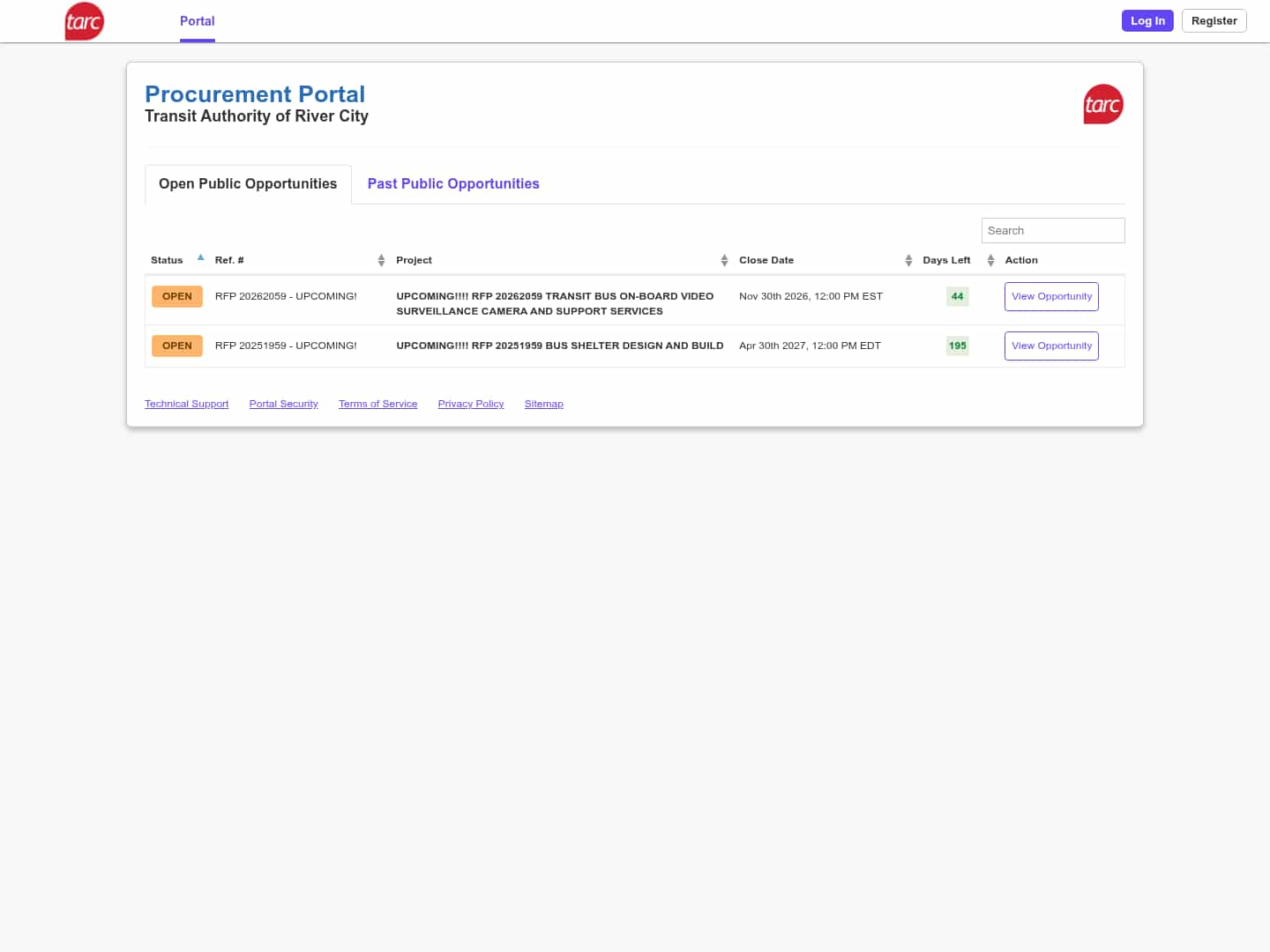The image size is (1270, 952).
Task: Sort table by Days Left arrows
Action: pyautogui.click(x=990, y=260)
